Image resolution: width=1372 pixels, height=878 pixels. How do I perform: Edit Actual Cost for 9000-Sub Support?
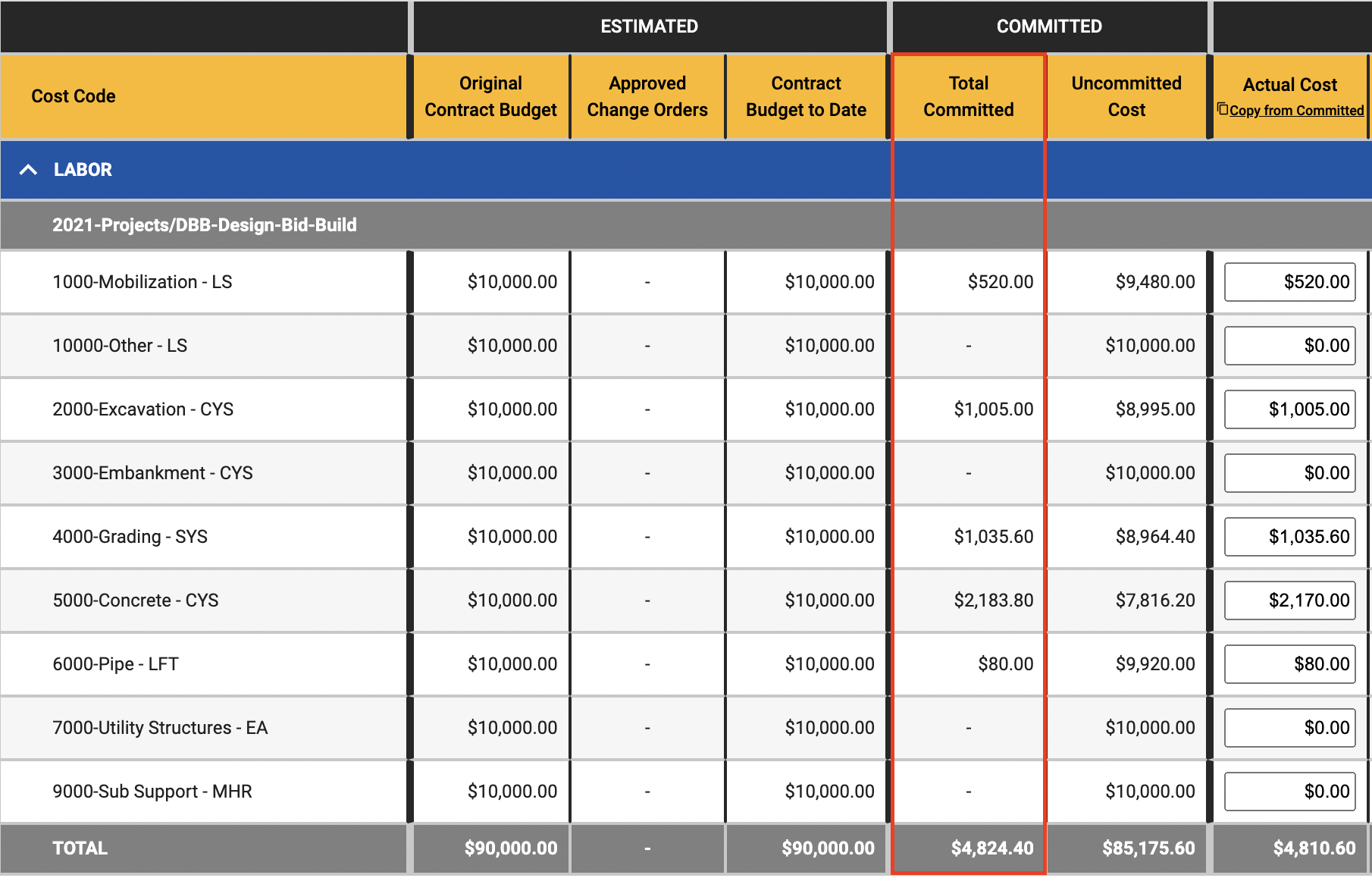coord(1289,792)
